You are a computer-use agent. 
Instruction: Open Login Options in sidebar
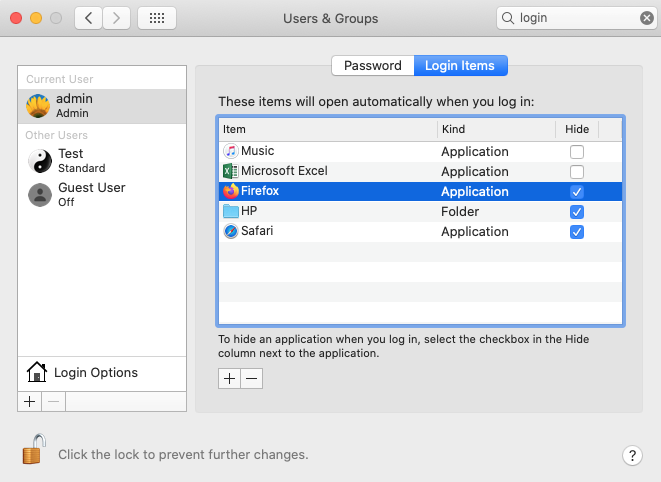[x=95, y=373]
